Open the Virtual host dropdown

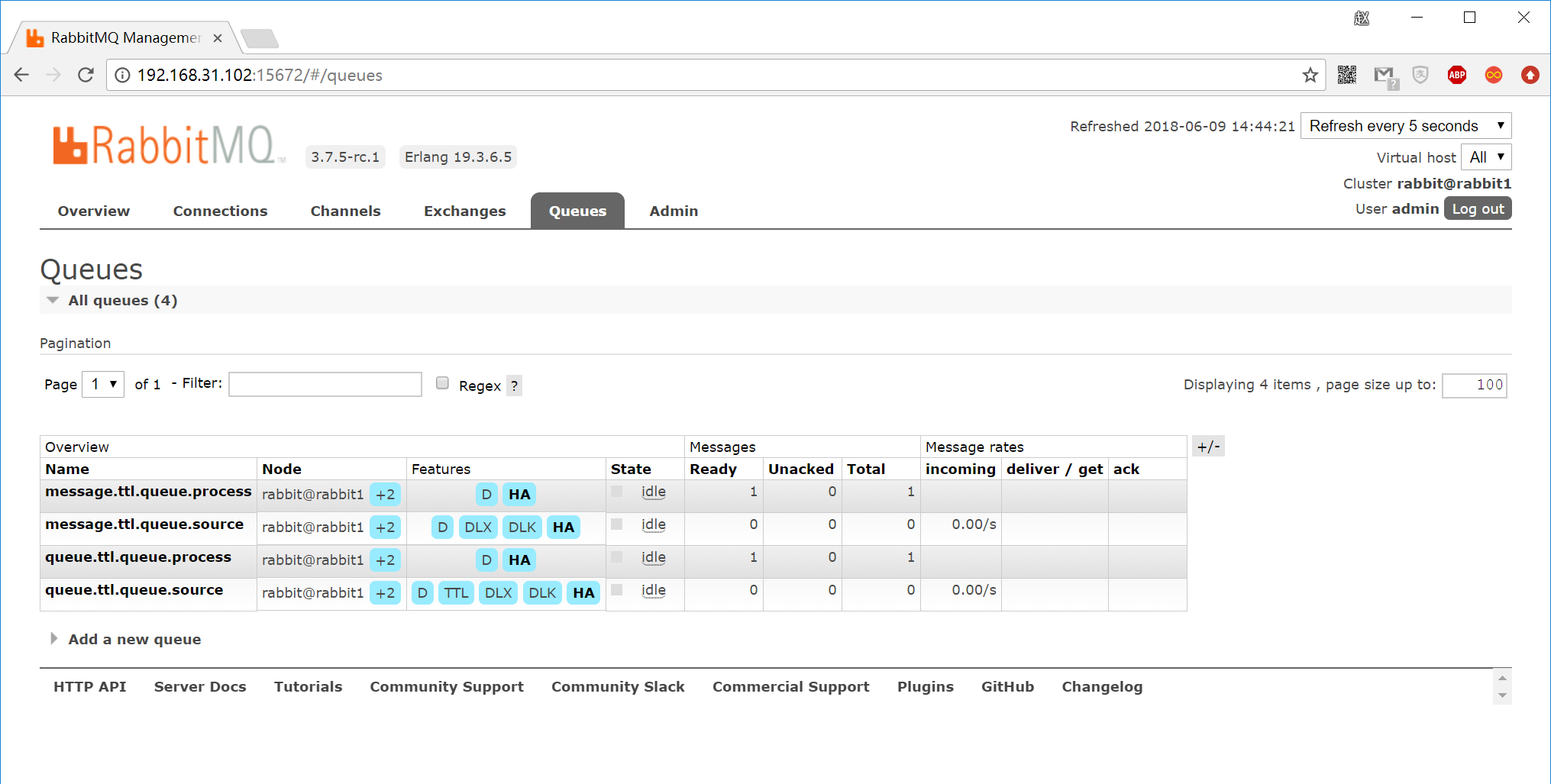[1486, 157]
